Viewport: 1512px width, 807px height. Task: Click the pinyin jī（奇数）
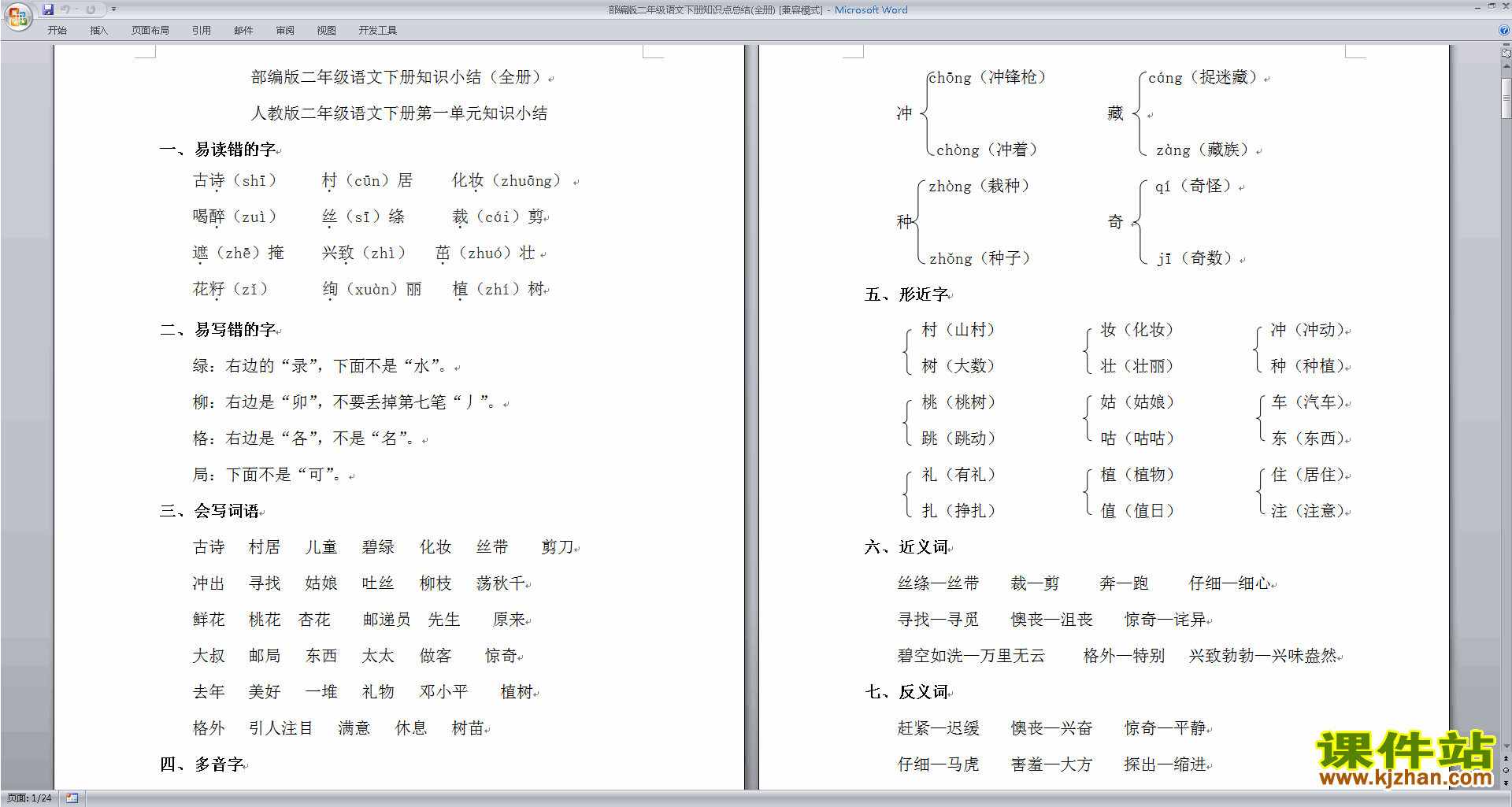click(x=1195, y=258)
